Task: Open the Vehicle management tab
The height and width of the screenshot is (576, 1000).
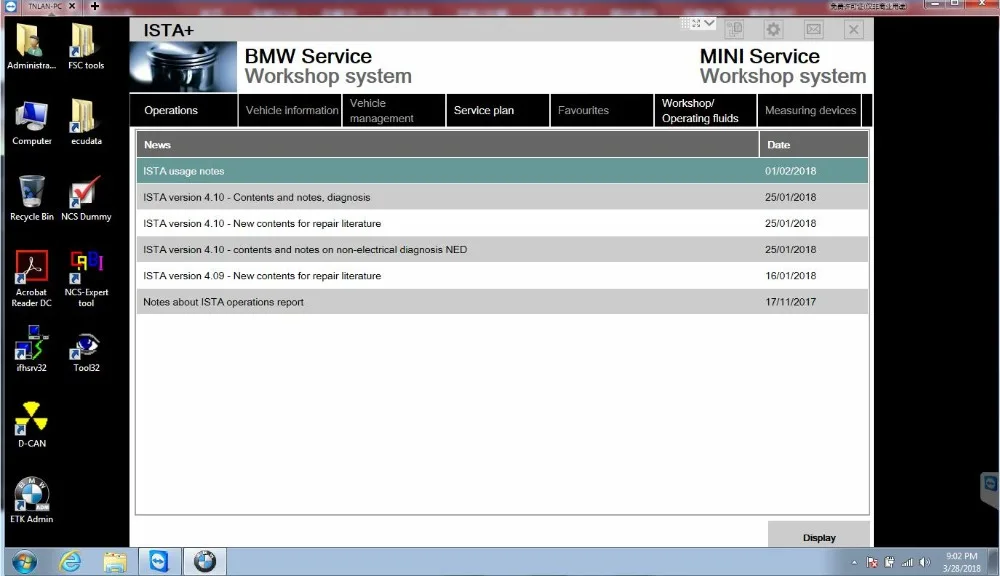Action: click(393, 110)
